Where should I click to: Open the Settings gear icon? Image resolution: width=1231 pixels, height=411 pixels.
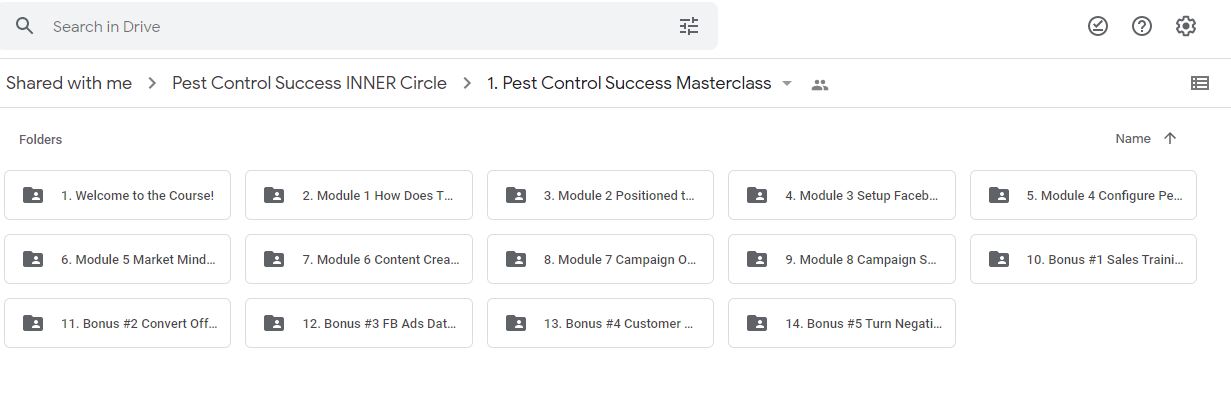pos(1186,26)
